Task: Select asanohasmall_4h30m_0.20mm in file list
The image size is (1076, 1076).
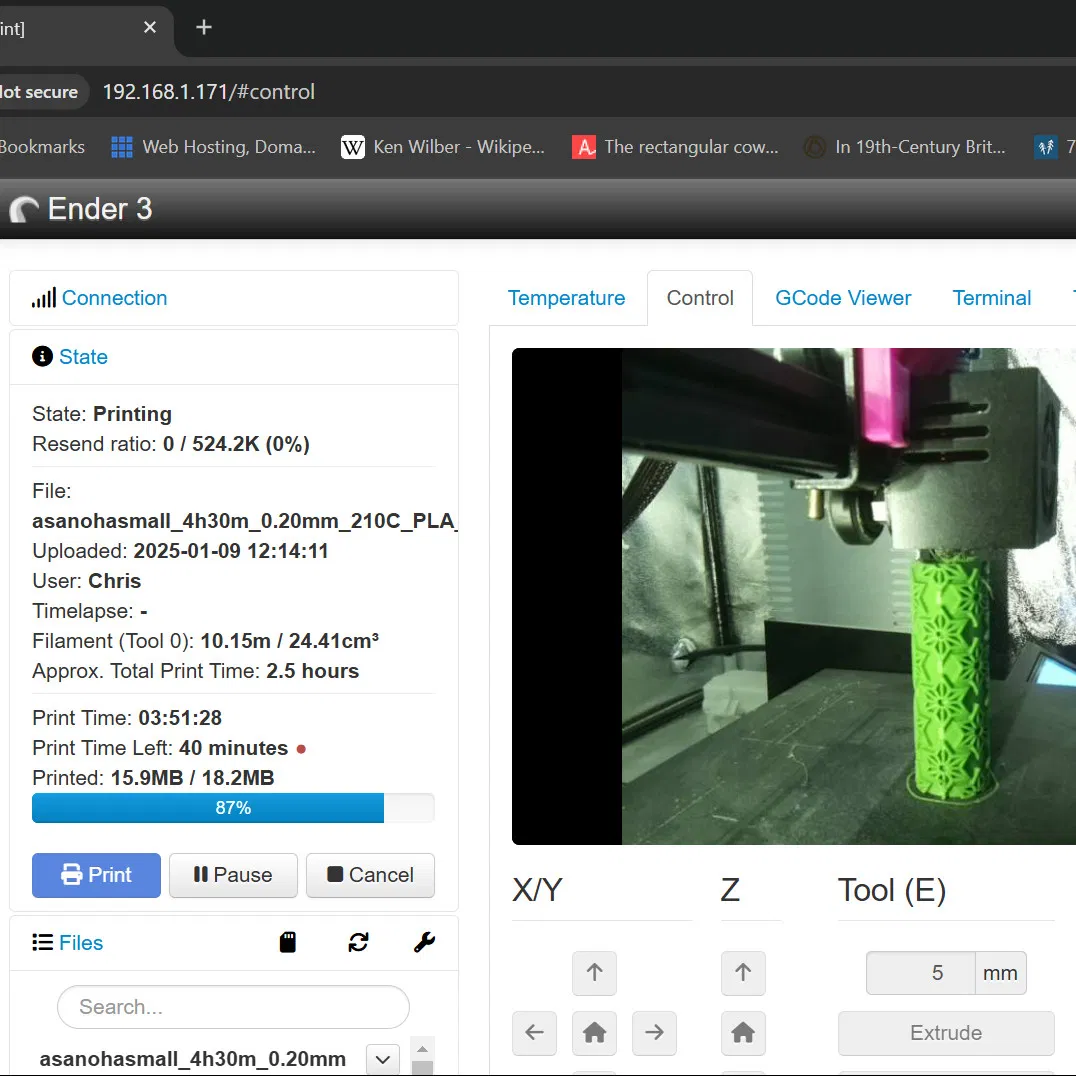Action: click(x=192, y=1059)
